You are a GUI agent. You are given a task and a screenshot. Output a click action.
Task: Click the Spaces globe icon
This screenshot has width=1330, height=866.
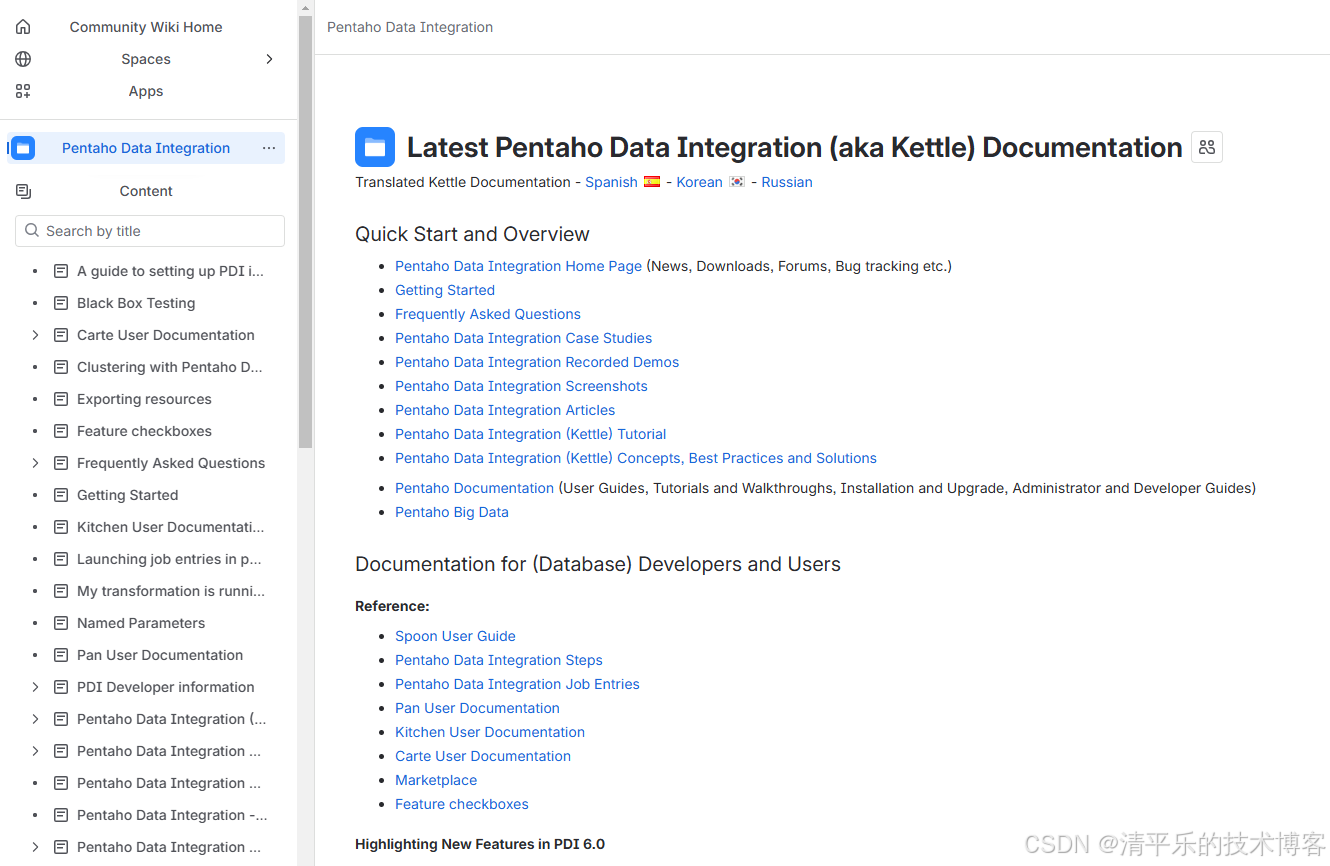[23, 59]
